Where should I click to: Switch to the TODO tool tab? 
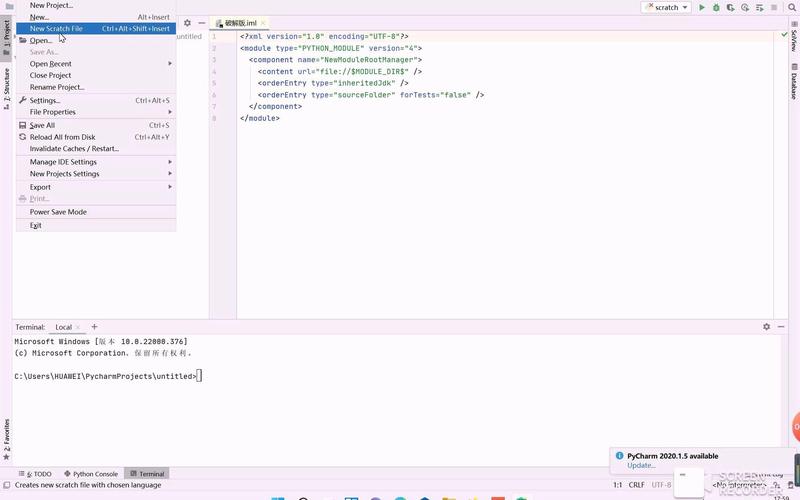click(35, 473)
